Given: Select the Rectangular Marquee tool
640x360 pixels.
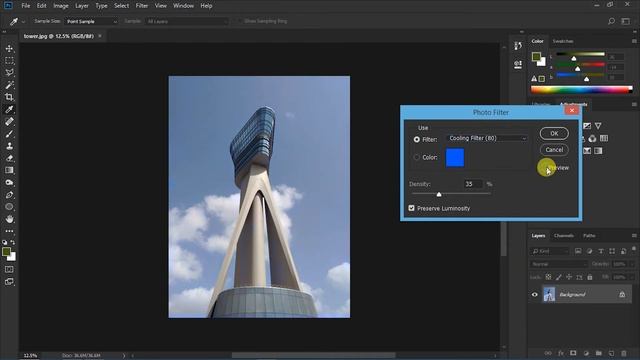Looking at the screenshot, I should [x=9, y=61].
